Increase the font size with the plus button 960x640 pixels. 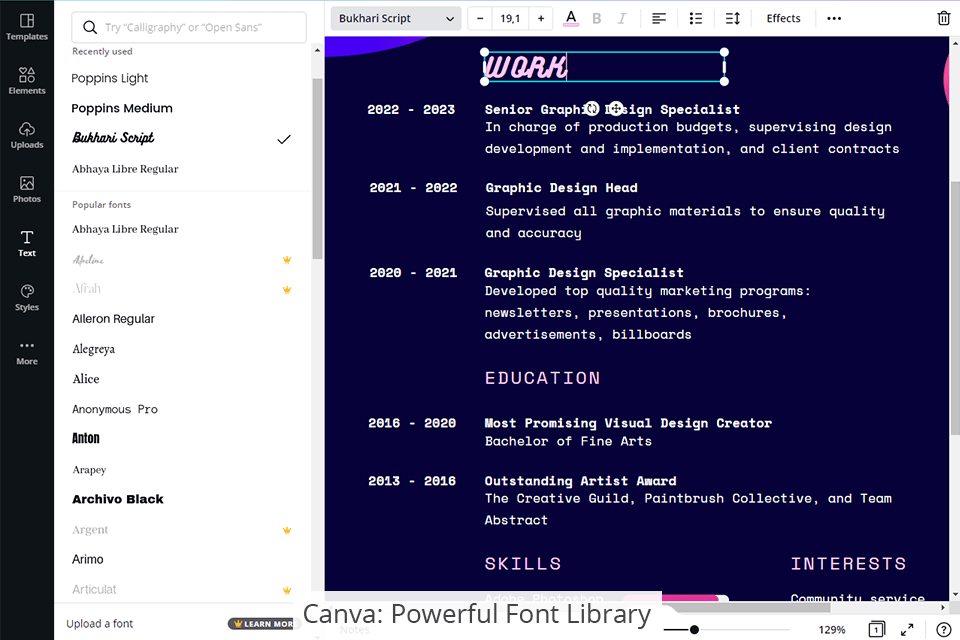[541, 18]
